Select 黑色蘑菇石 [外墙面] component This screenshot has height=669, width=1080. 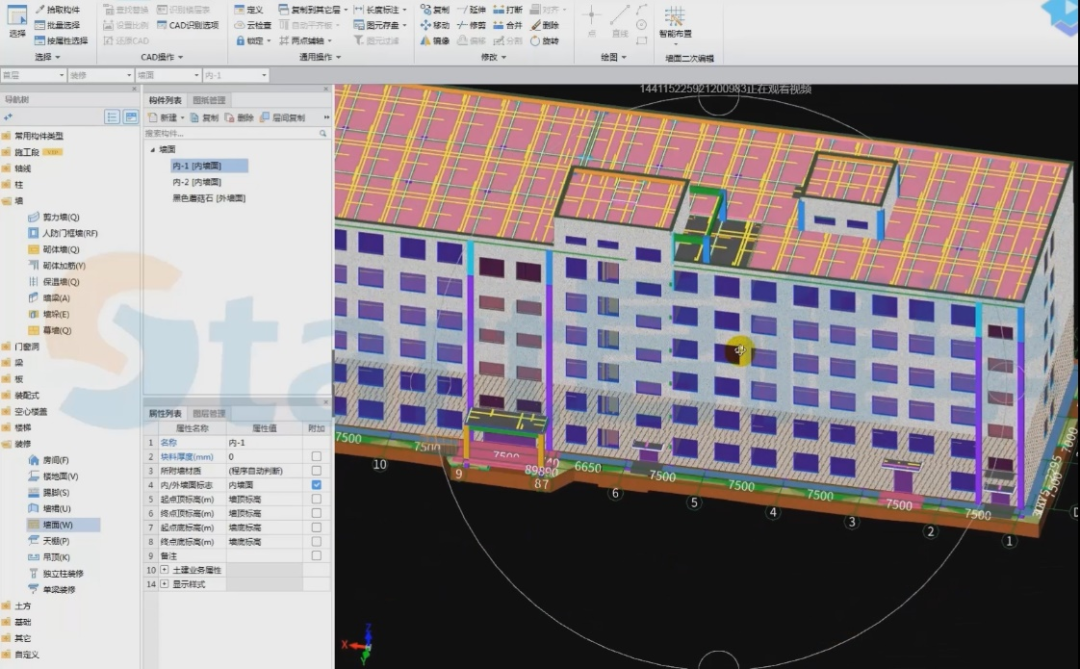[209, 198]
